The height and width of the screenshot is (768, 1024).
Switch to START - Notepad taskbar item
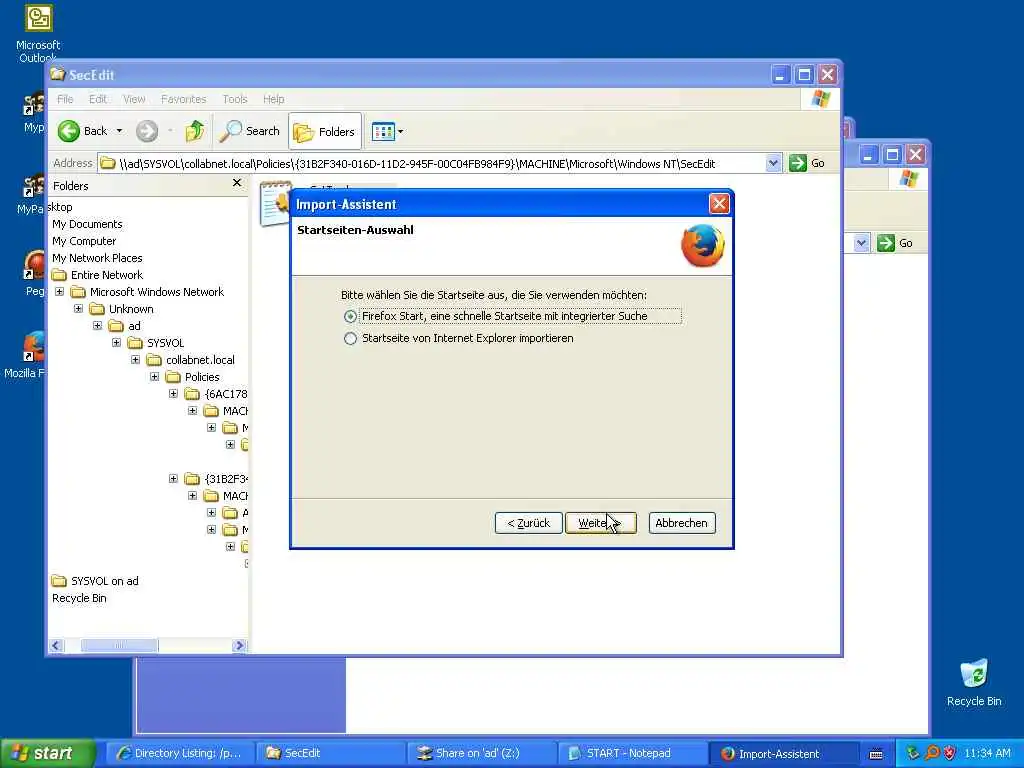pos(632,754)
